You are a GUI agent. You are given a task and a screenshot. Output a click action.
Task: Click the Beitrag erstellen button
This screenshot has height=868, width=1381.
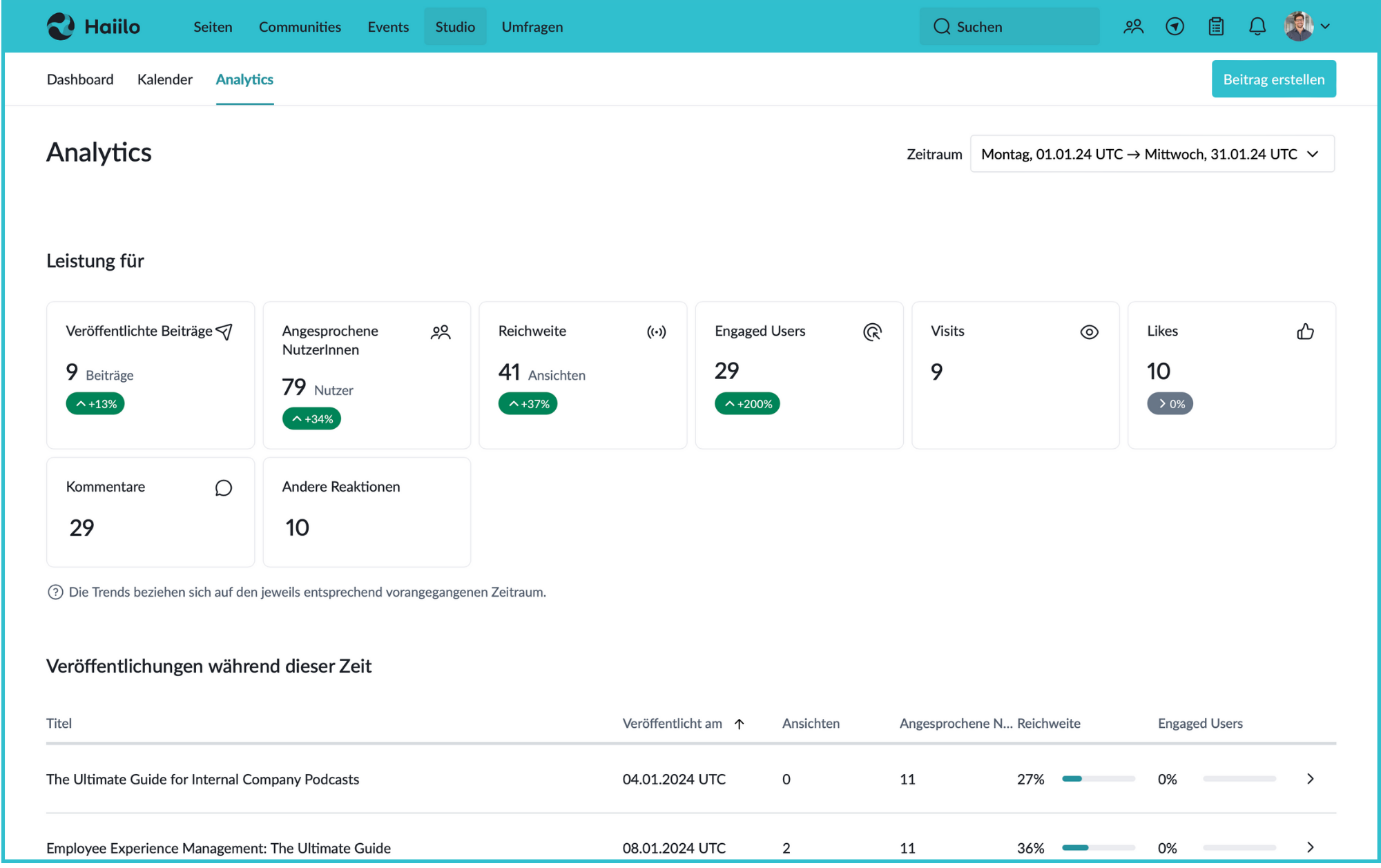pos(1273,79)
